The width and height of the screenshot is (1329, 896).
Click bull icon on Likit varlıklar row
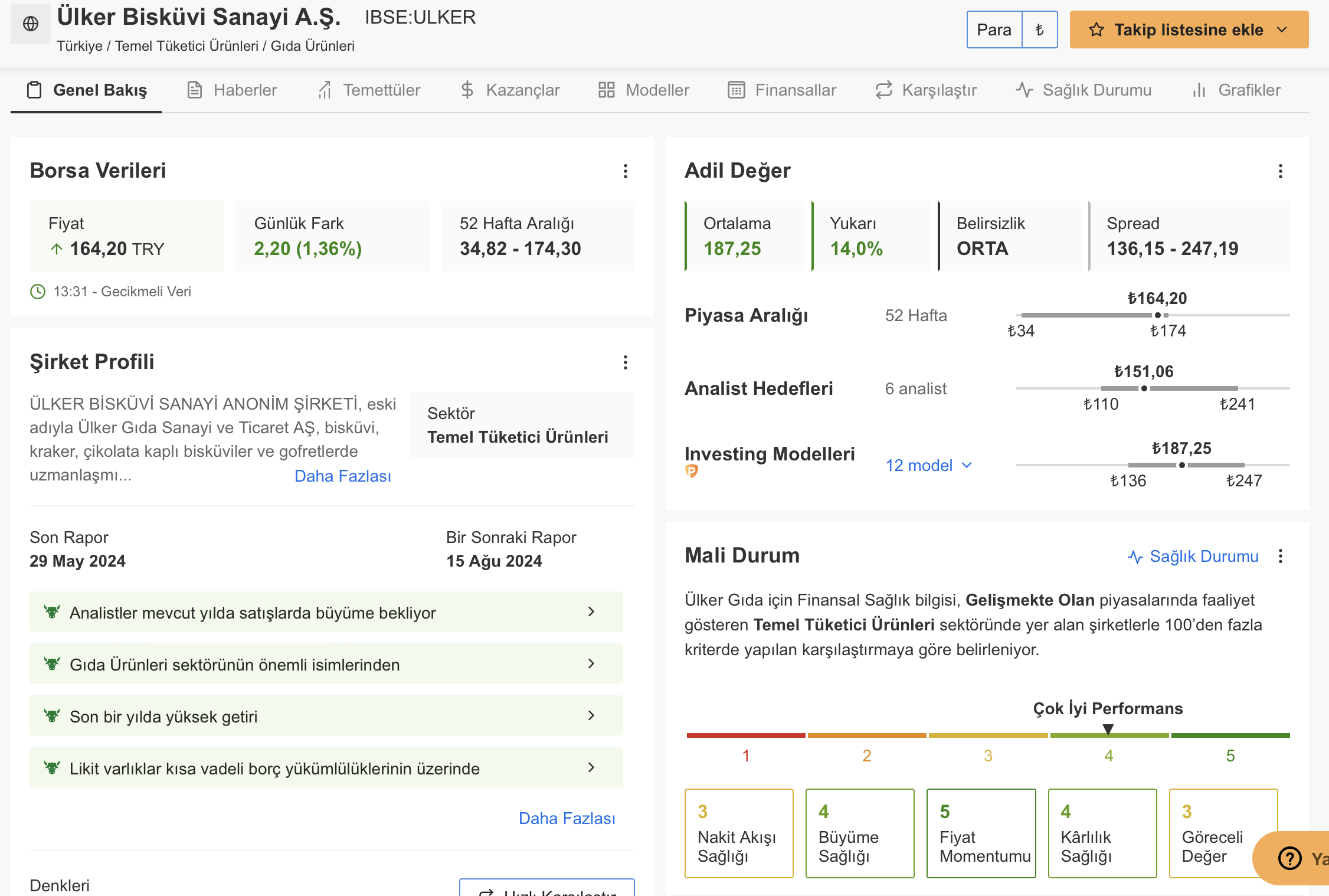click(52, 768)
